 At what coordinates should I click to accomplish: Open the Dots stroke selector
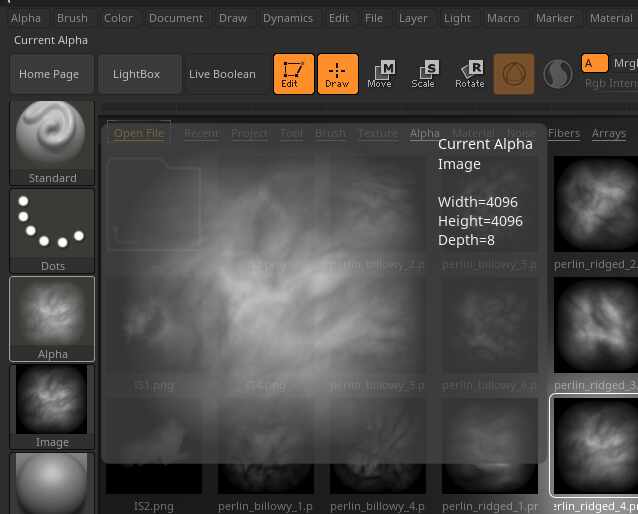pyautogui.click(x=52, y=231)
